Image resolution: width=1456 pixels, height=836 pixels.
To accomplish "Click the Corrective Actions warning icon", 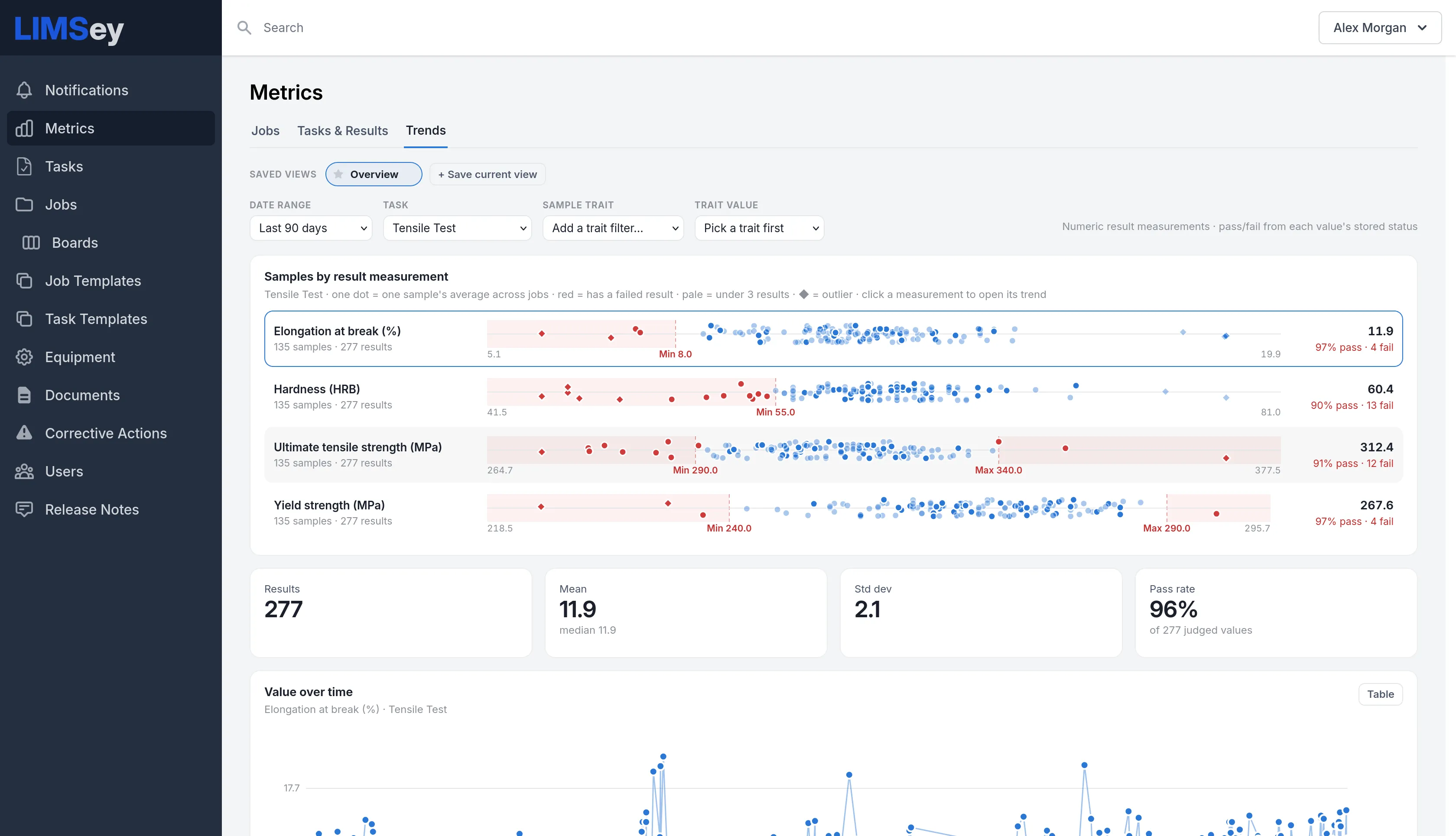I will click(x=24, y=433).
